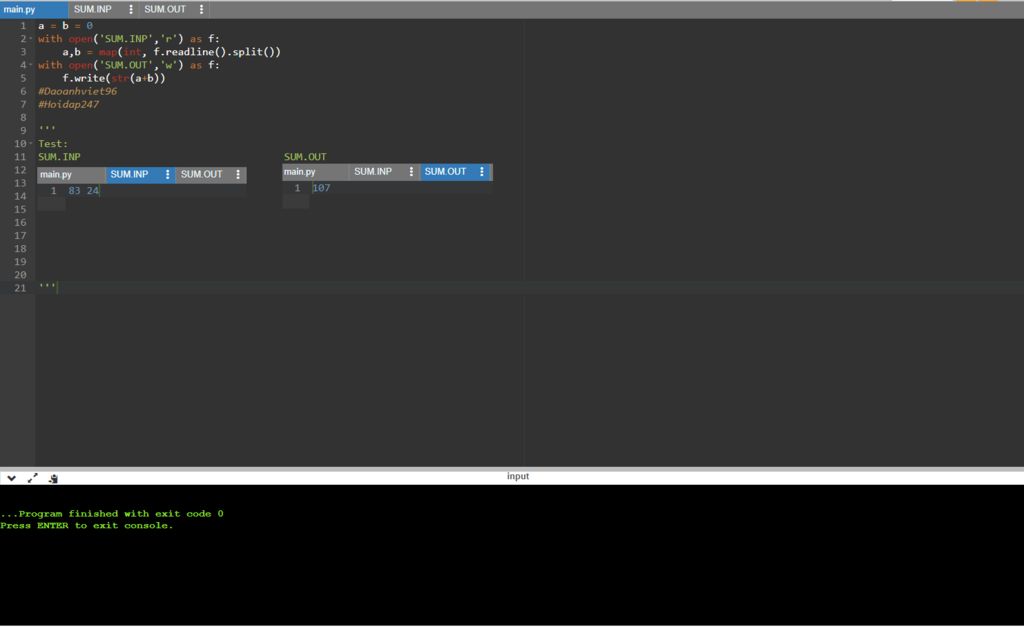The height and width of the screenshot is (627, 1024).
Task: Click the line opening 'SUM.INP' for reading
Action: coord(129,39)
